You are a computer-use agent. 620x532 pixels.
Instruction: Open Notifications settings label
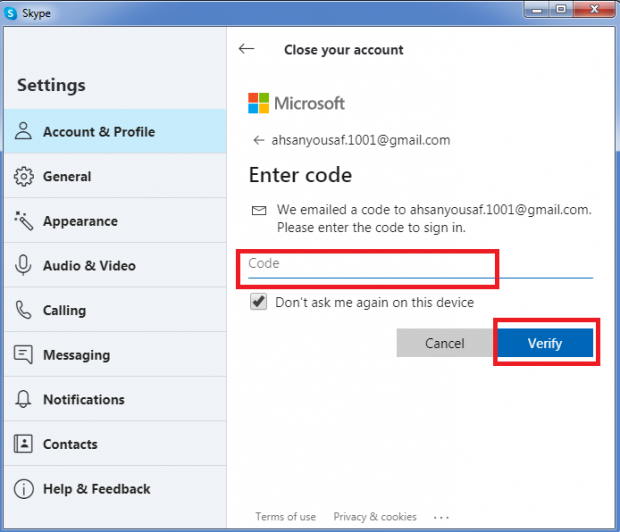coord(84,399)
